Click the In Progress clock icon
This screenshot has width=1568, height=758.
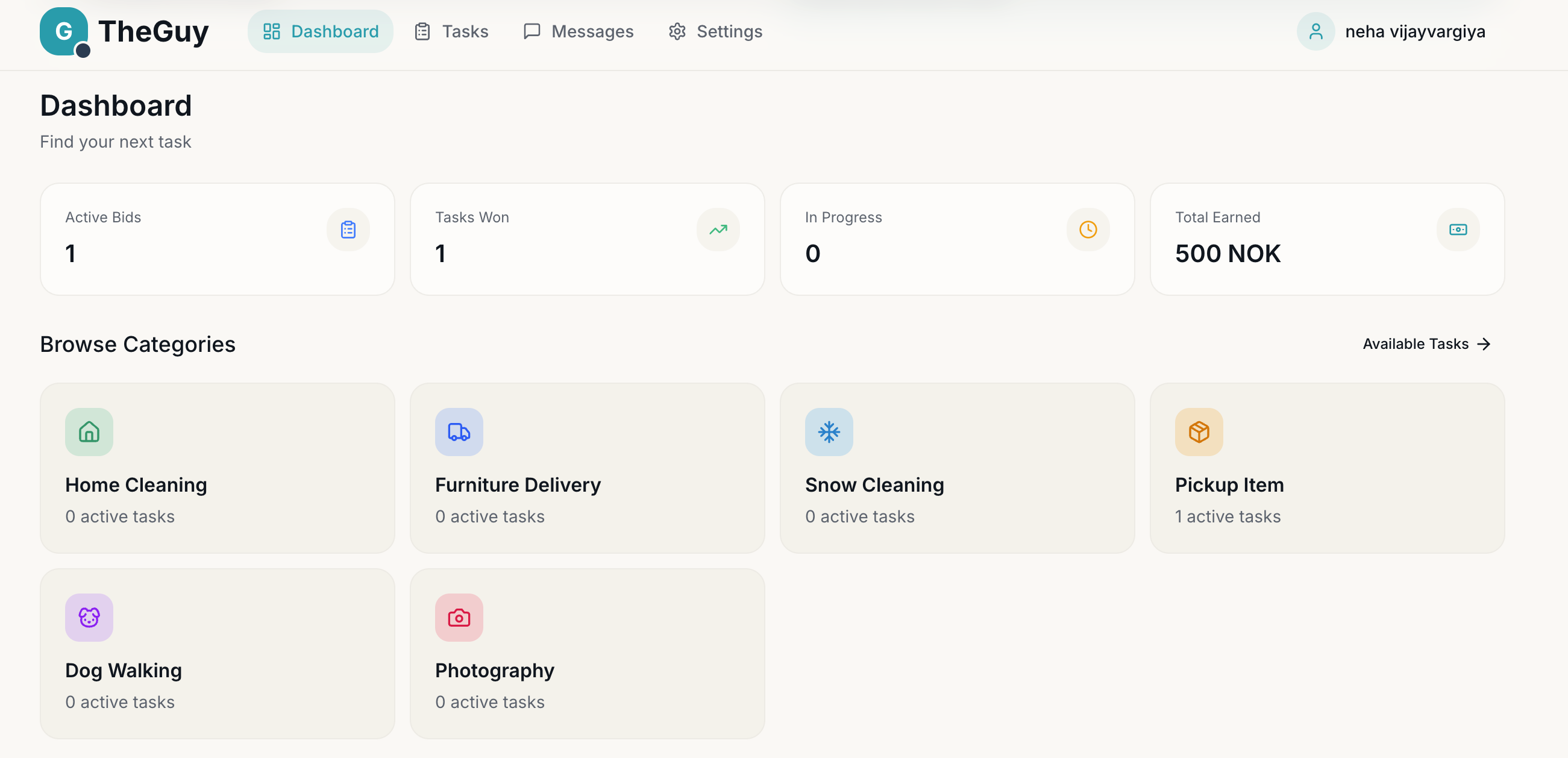(x=1088, y=230)
